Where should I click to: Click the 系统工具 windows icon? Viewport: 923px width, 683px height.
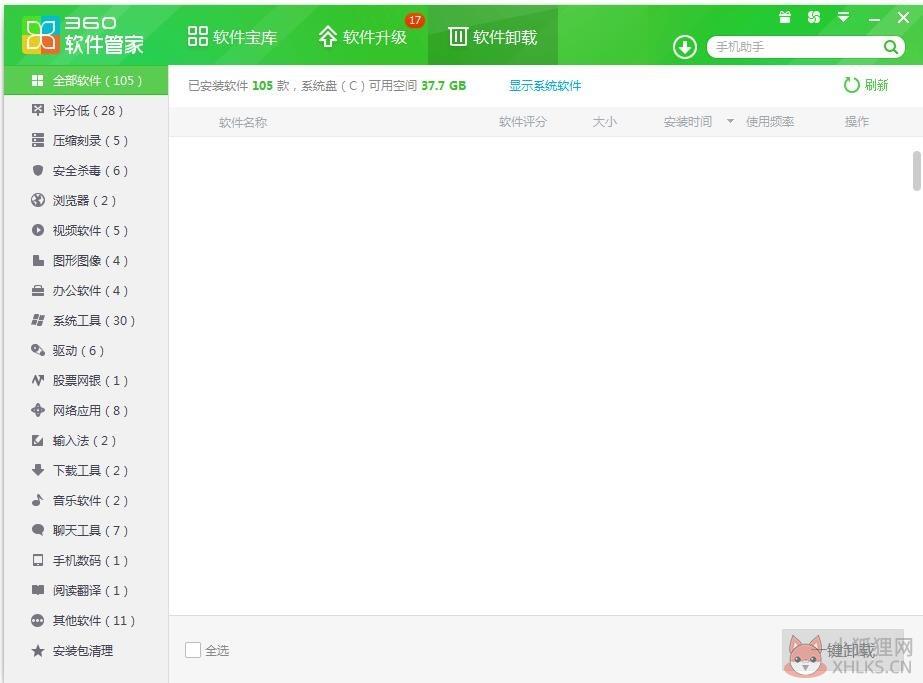point(38,320)
